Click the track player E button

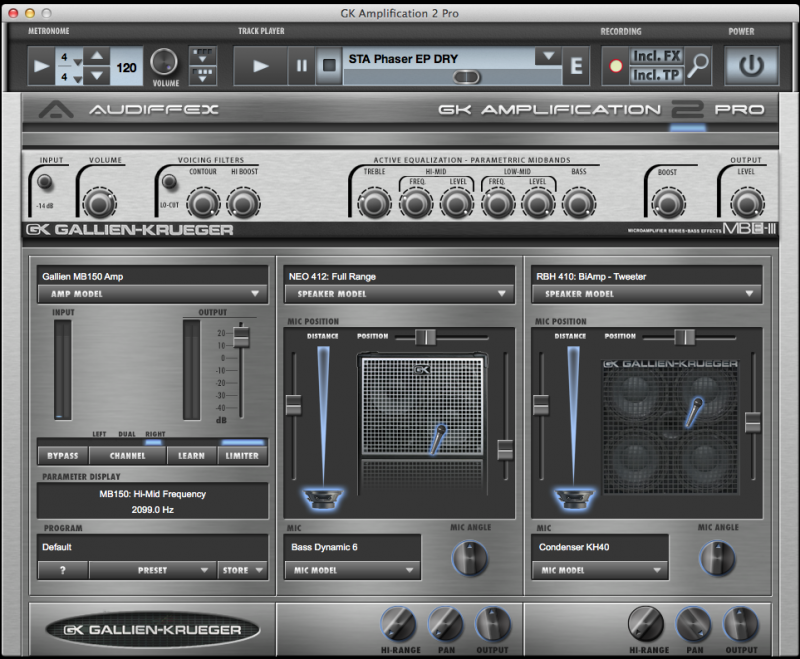[x=576, y=66]
